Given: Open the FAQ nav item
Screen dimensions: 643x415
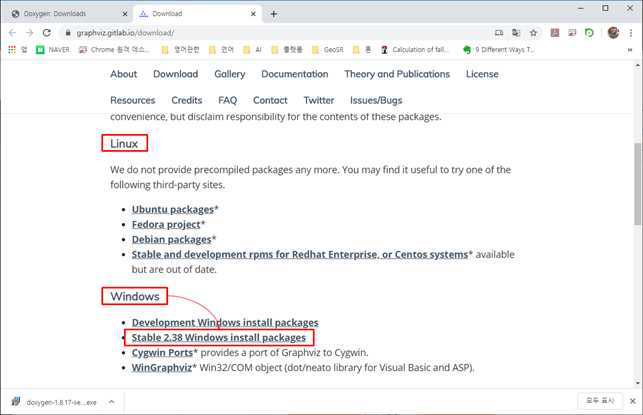Looking at the screenshot, I should (x=228, y=100).
